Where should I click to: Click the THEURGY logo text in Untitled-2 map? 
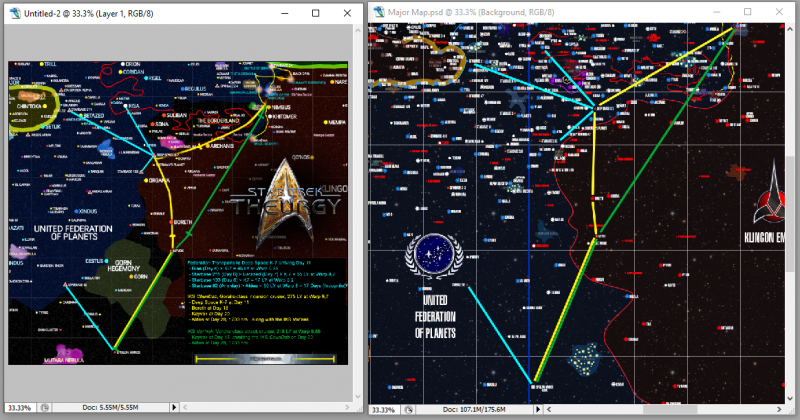click(286, 206)
